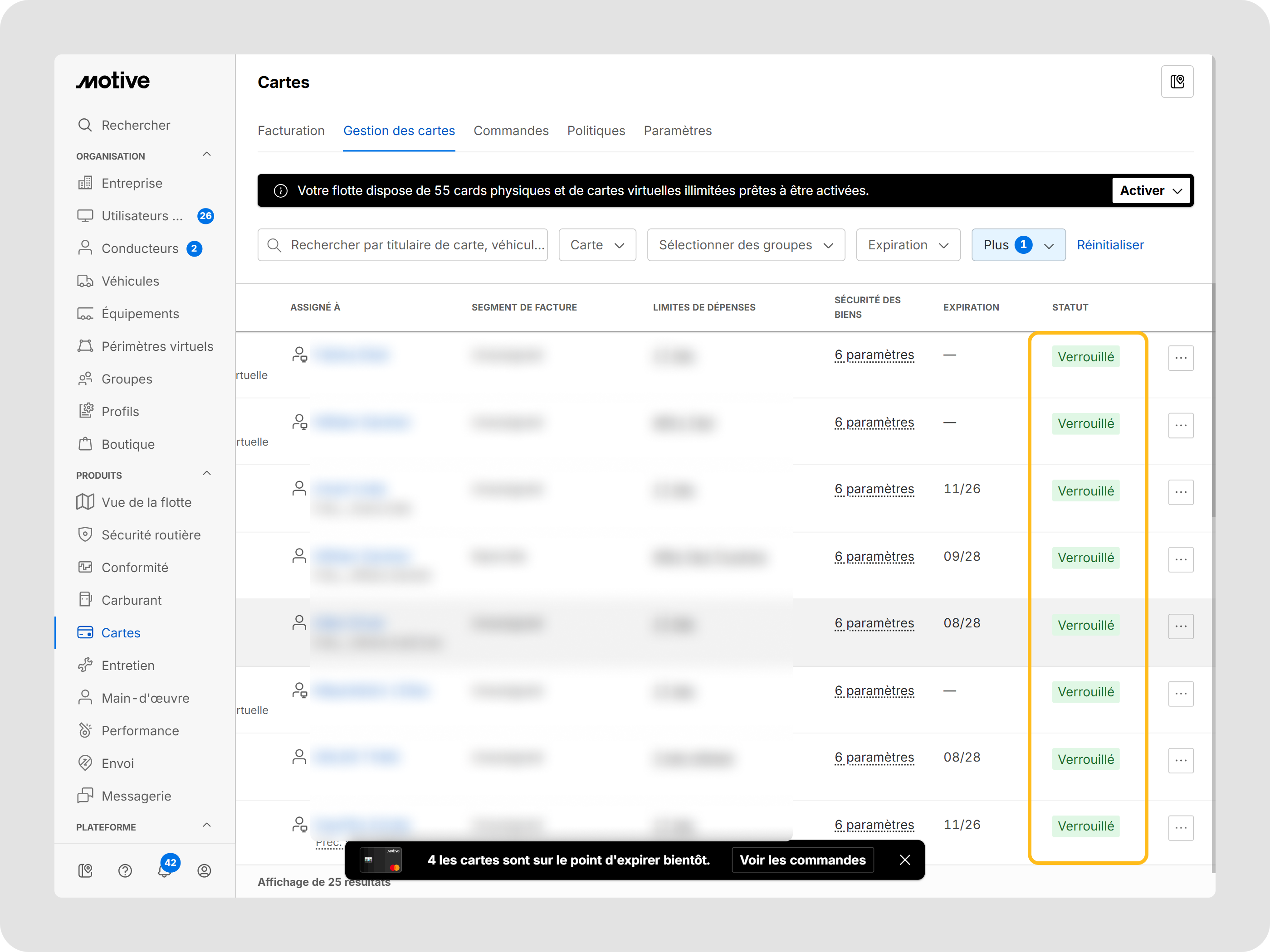
Task: Open the help question mark icon
Action: (x=125, y=871)
